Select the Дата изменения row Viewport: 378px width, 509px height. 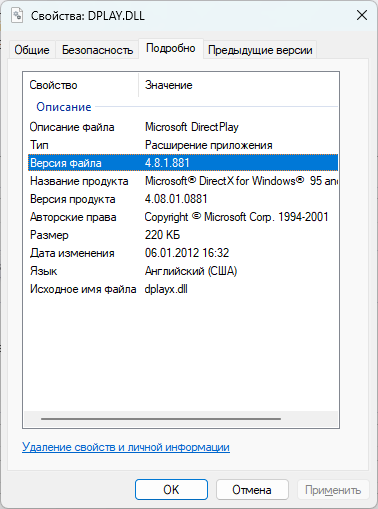click(183, 253)
